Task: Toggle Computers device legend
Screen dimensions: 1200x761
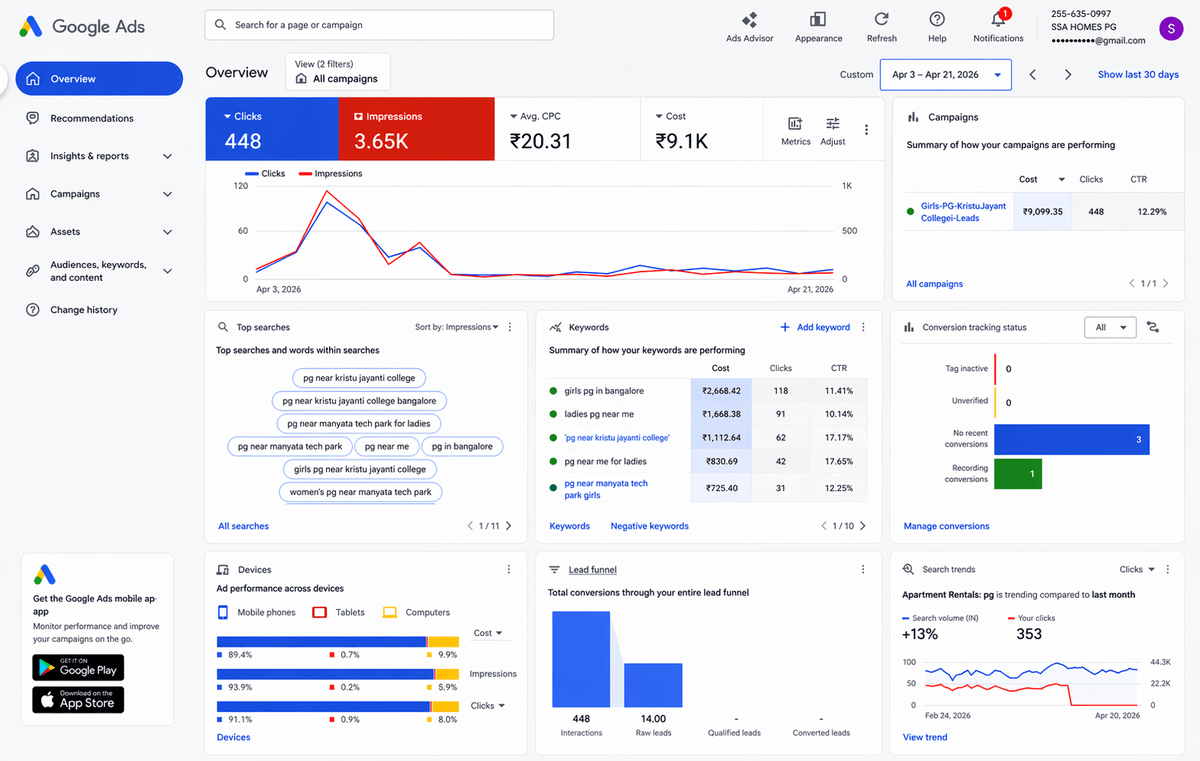Action: point(417,612)
